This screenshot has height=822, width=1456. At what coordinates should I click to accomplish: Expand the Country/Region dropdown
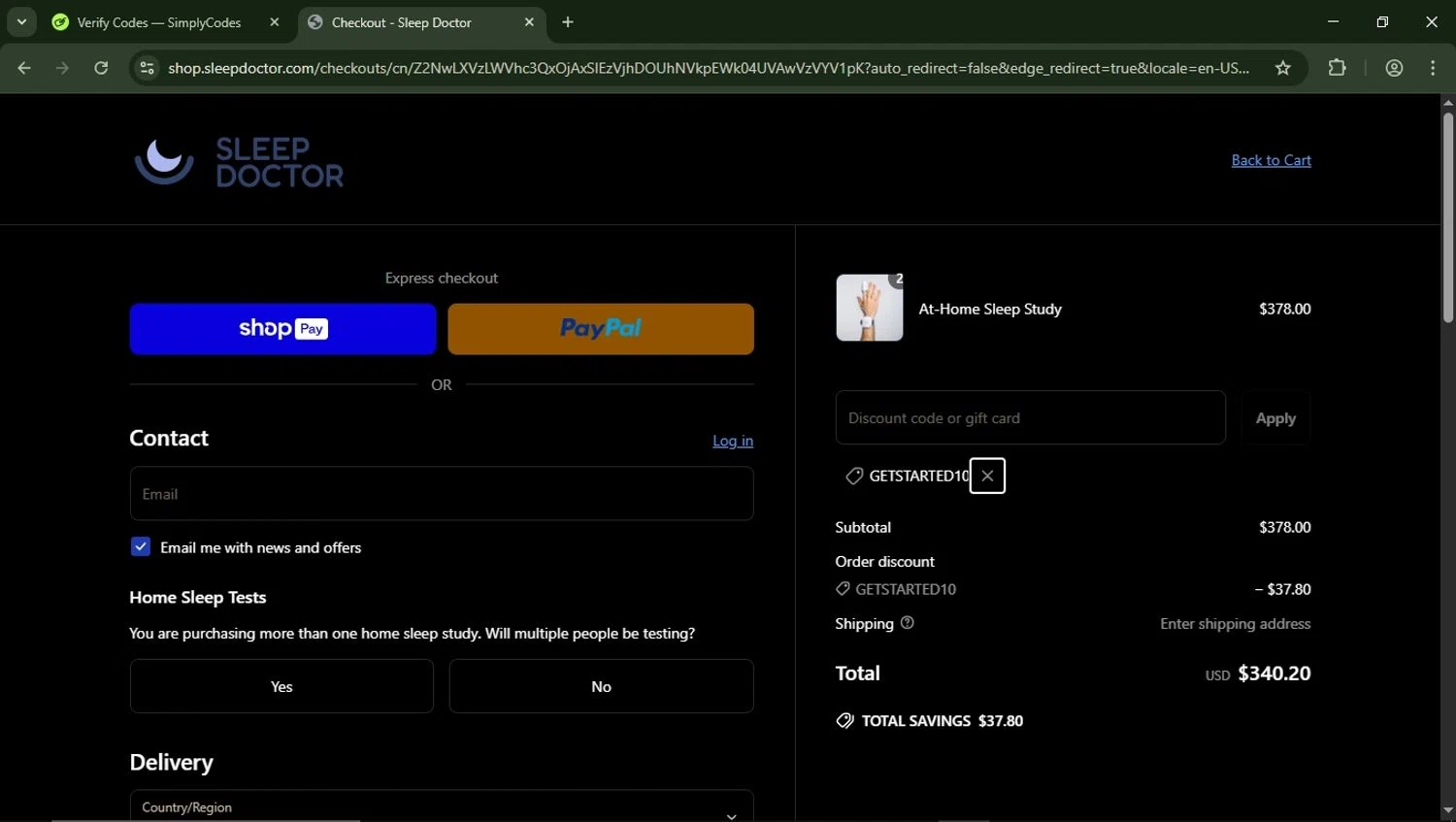click(442, 807)
